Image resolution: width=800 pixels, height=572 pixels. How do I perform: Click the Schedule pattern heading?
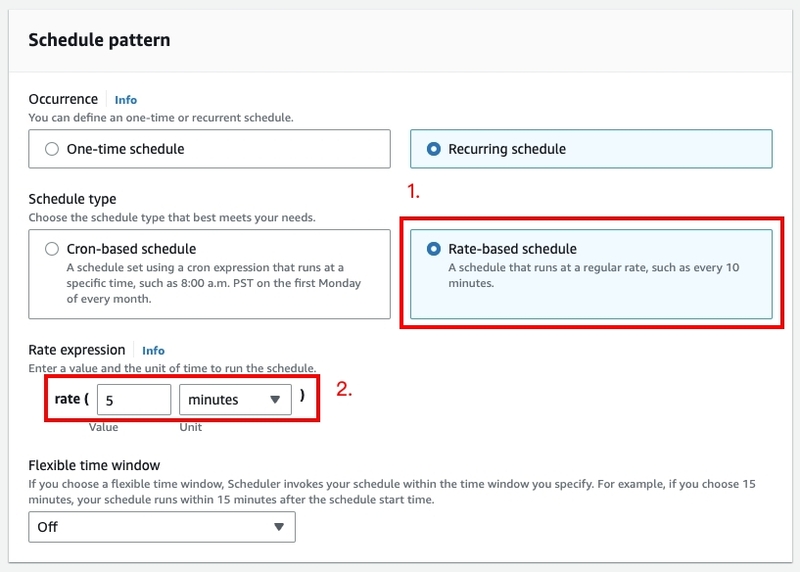(99, 40)
